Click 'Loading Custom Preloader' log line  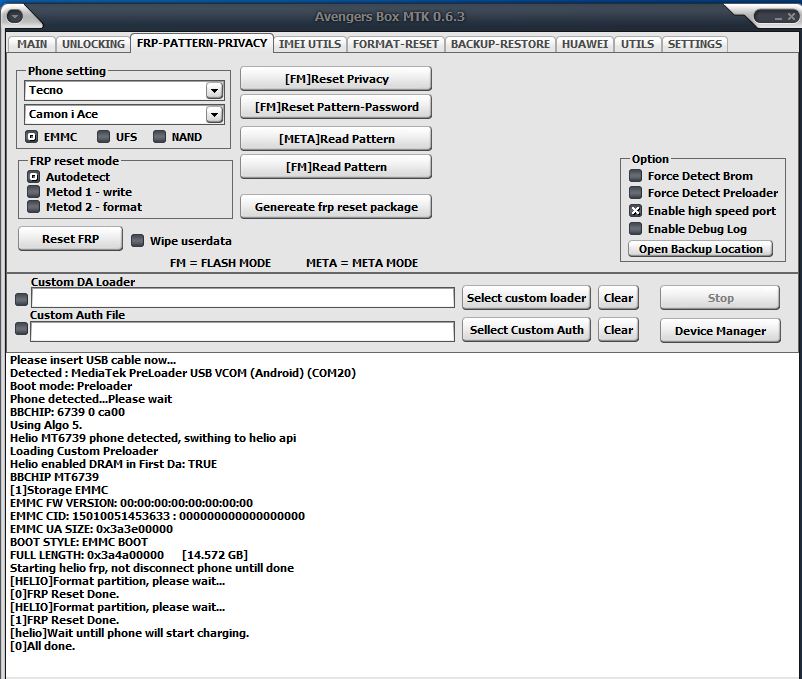84,451
